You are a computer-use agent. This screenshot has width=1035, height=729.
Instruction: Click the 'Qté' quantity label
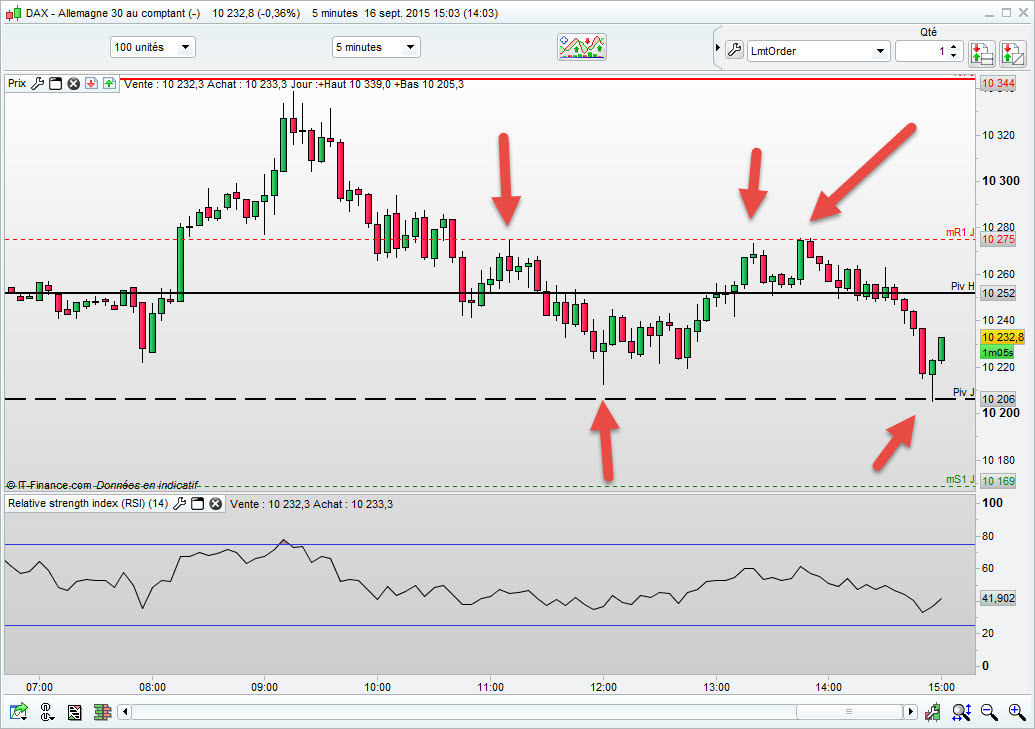pyautogui.click(x=929, y=32)
